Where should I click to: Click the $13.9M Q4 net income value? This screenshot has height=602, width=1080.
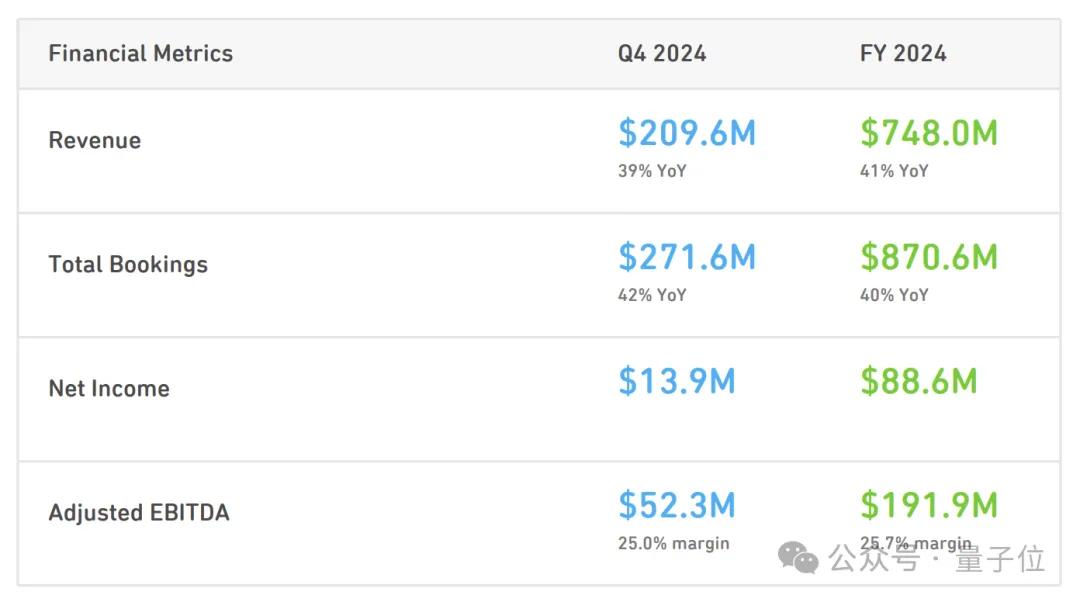[x=676, y=381]
